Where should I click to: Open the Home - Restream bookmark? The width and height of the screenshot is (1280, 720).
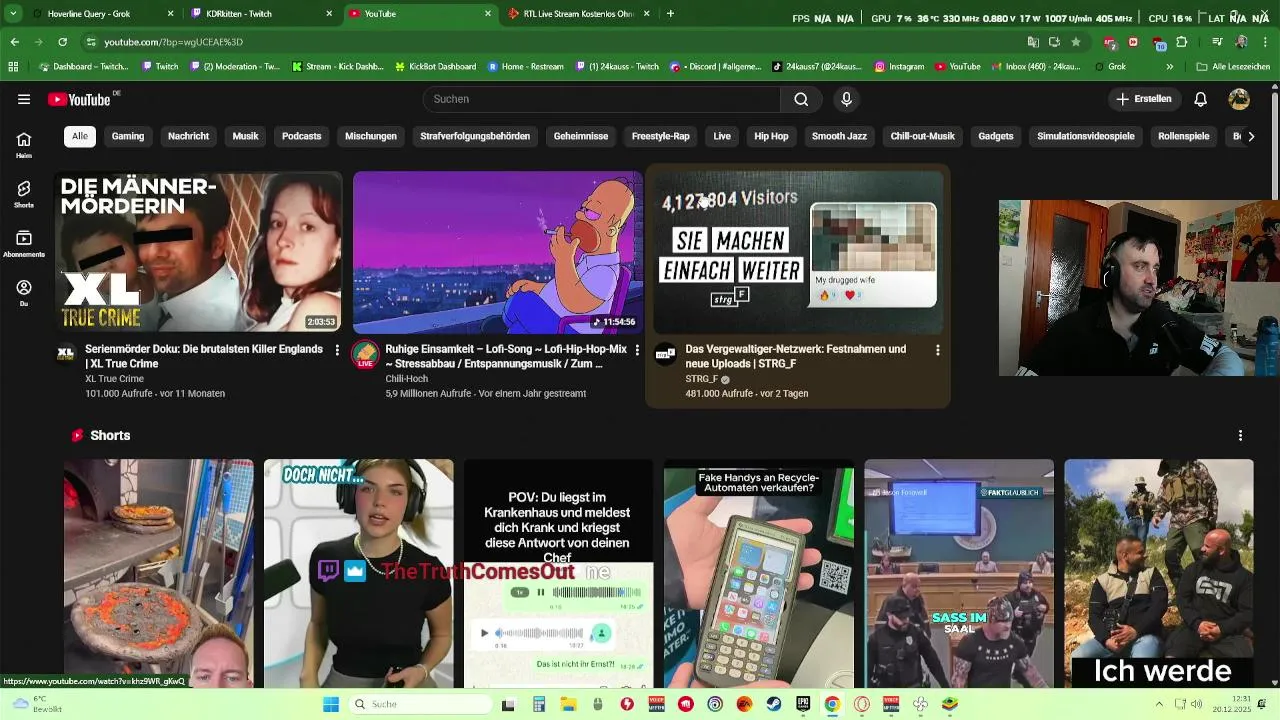pyautogui.click(x=526, y=67)
